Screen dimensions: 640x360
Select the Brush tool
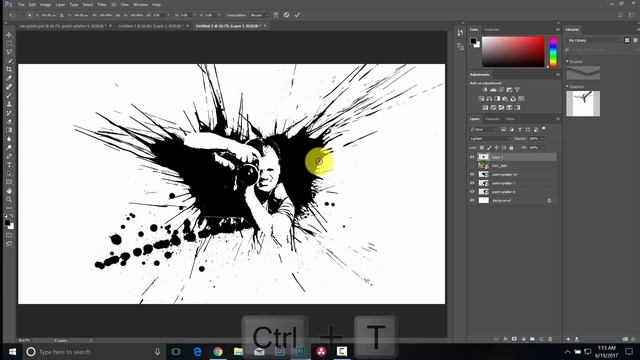tap(9, 96)
